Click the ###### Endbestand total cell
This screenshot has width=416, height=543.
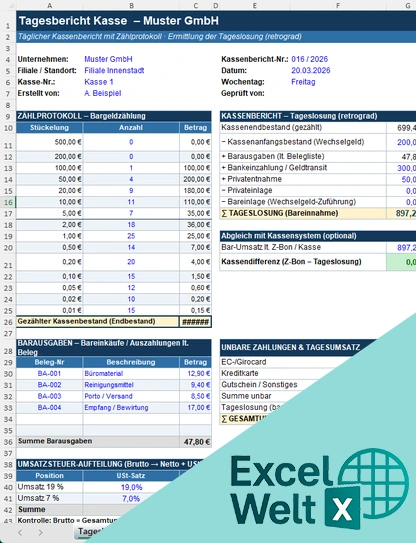195,322
